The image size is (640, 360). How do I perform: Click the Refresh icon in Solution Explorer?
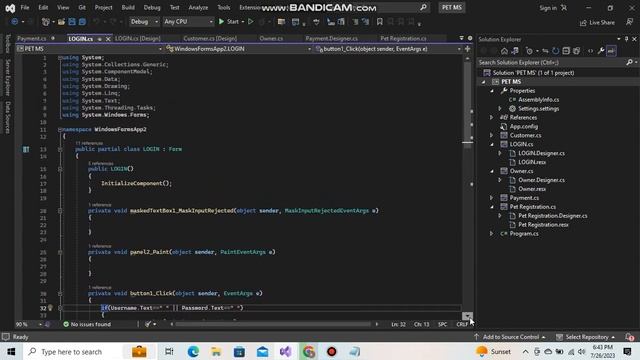point(555,51)
